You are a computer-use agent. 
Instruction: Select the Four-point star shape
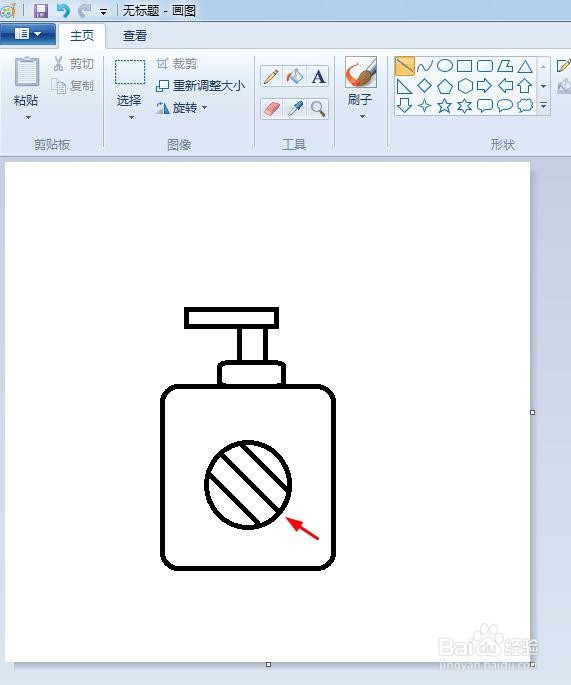424,106
